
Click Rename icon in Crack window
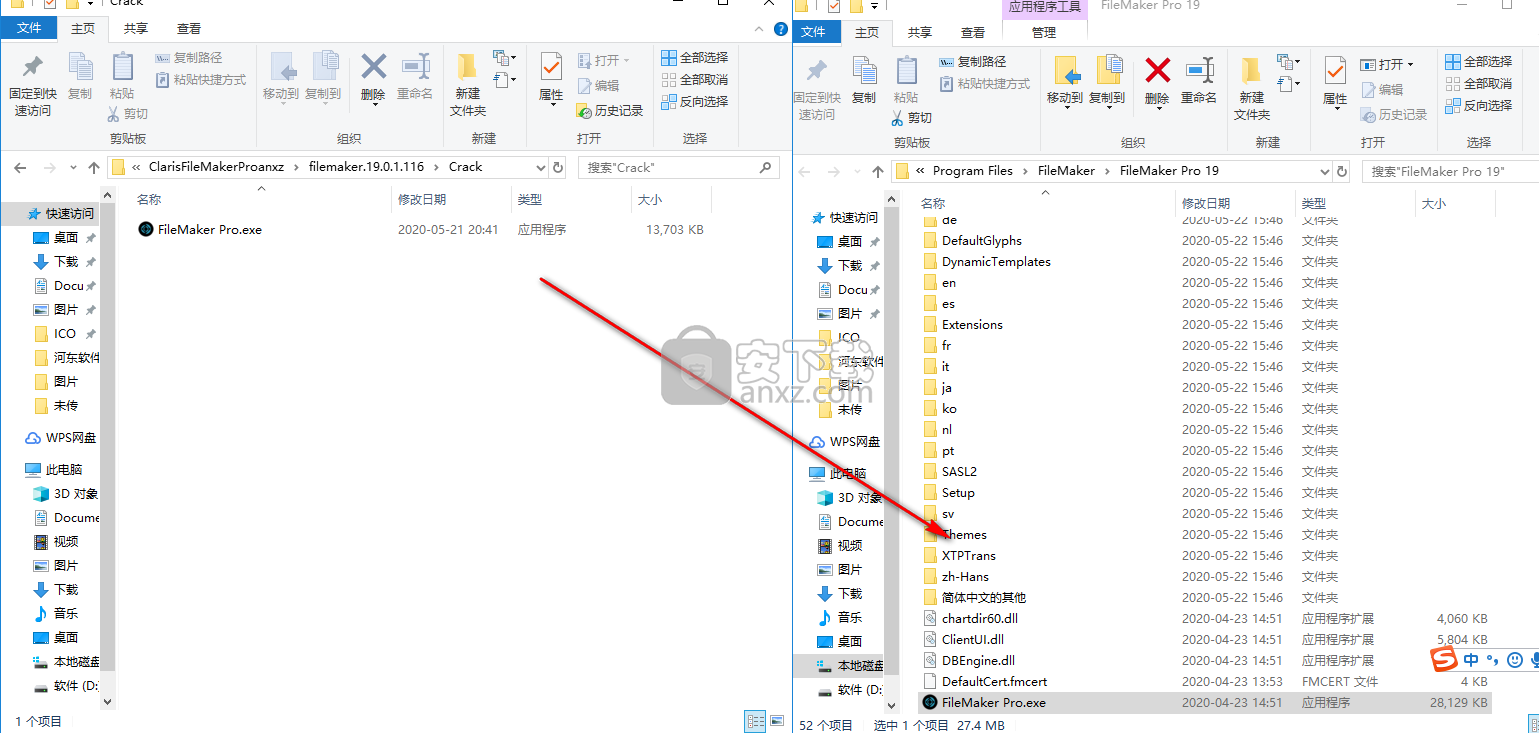(415, 77)
